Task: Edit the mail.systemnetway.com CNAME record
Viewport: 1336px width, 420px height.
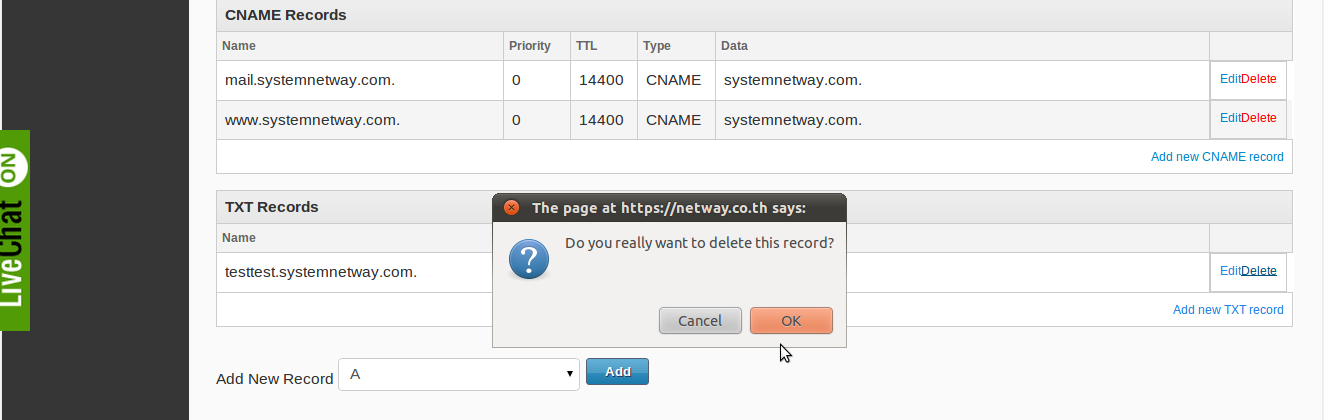Action: pyautogui.click(x=1230, y=79)
